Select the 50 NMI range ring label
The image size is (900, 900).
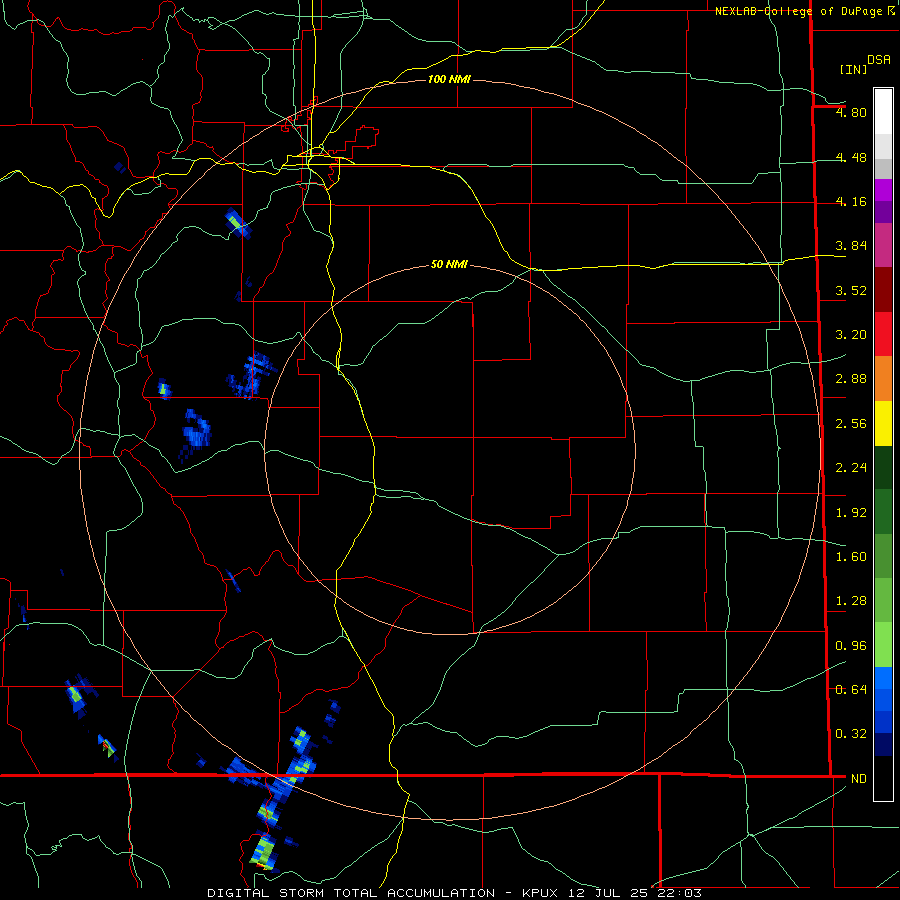[x=449, y=265]
